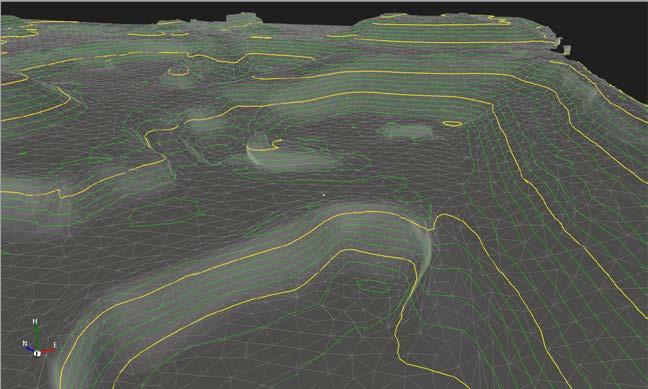Select the small block structure on top edge
The height and width of the screenshot is (389, 648).
coord(244,18)
